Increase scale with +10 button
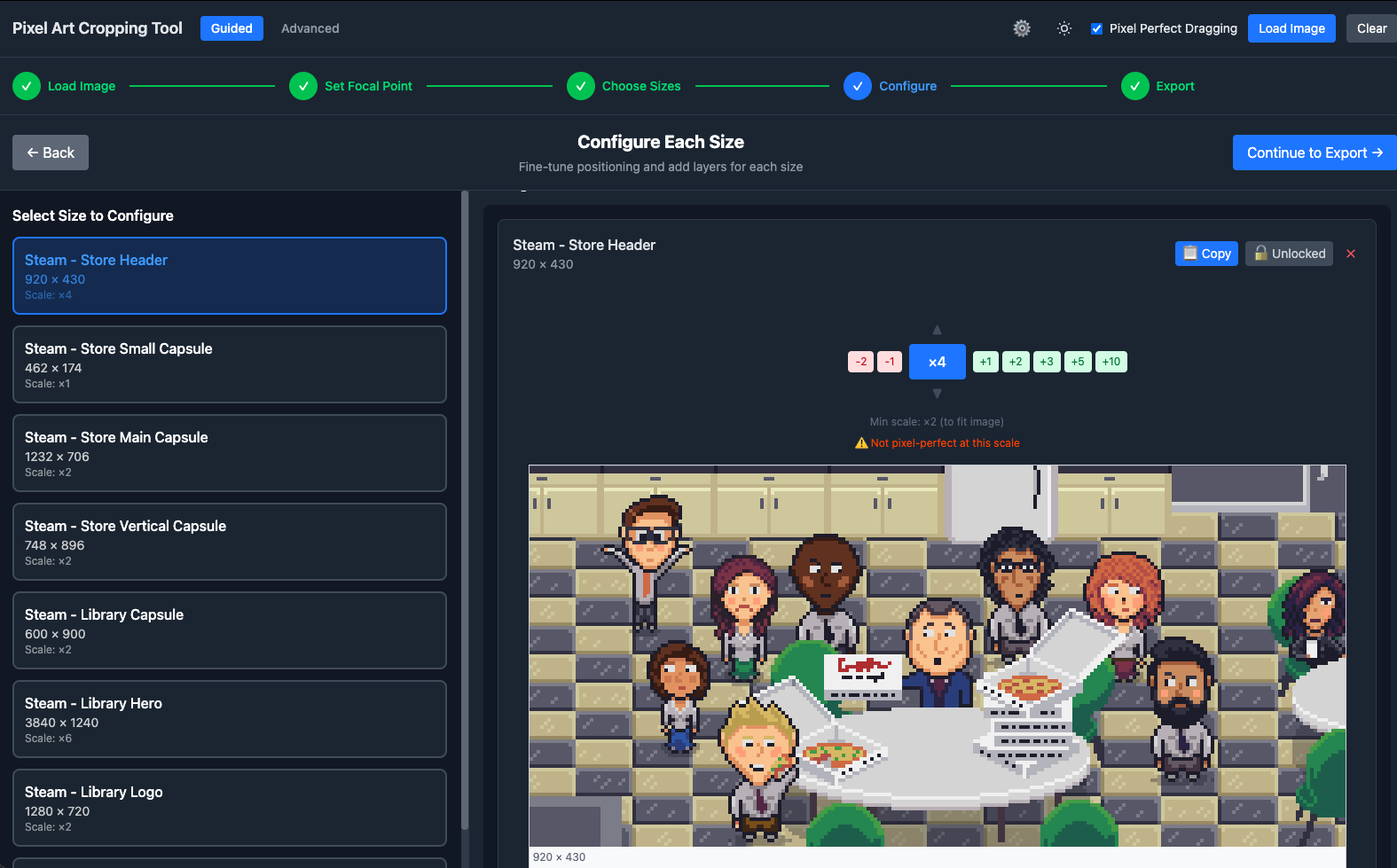This screenshot has height=868, width=1397. [1111, 362]
